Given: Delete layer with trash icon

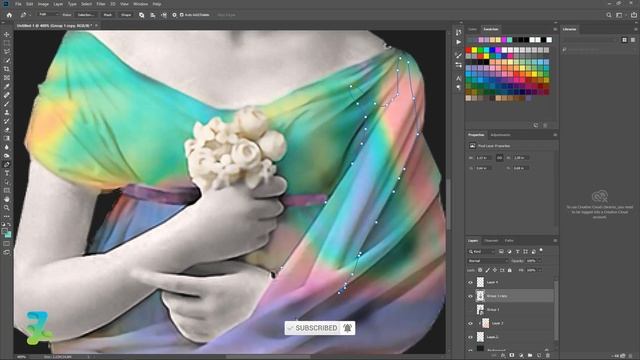Looking at the screenshot, I should point(548,356).
